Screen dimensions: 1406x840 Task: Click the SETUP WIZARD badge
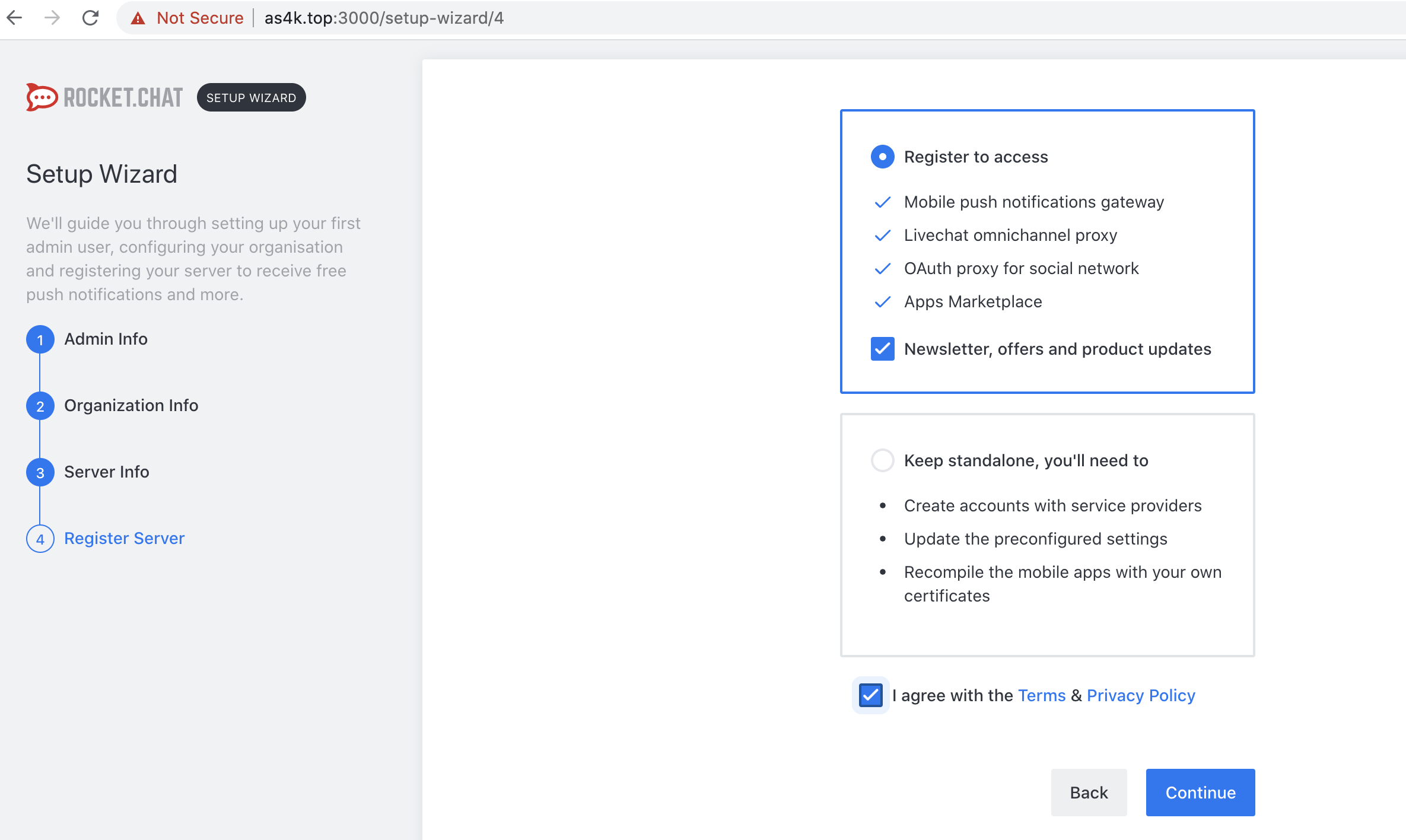click(252, 97)
